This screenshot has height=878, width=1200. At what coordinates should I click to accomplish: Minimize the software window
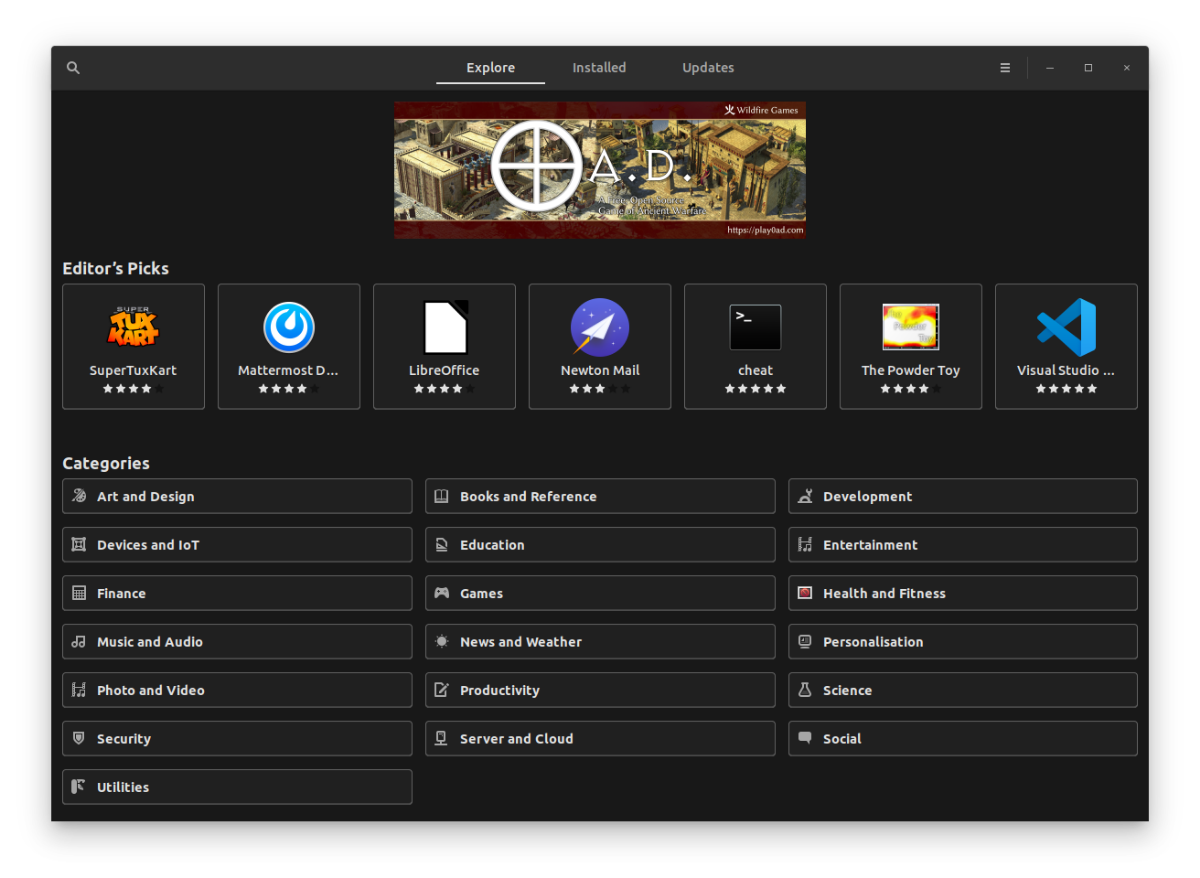[x=1050, y=68]
